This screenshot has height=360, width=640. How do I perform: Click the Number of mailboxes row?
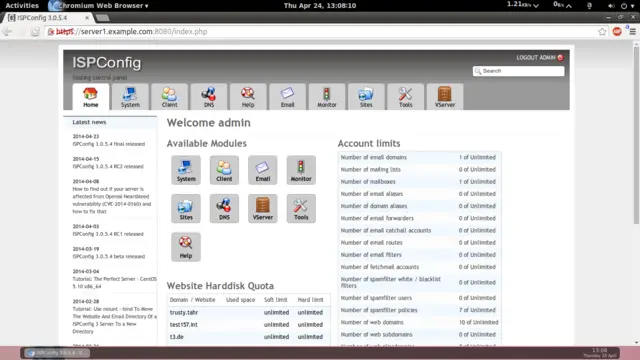tap(419, 182)
